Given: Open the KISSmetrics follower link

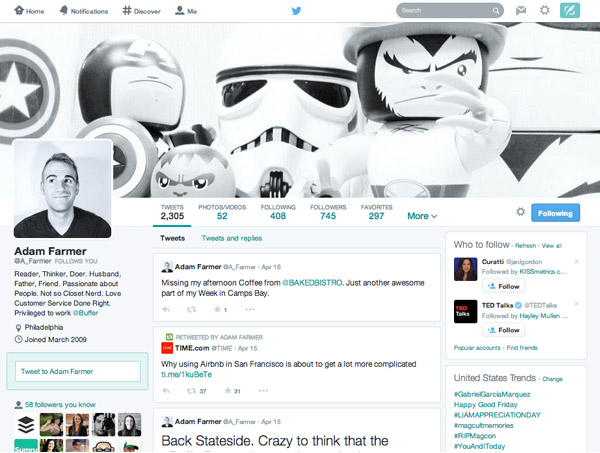Looking at the screenshot, I should pos(543,272).
